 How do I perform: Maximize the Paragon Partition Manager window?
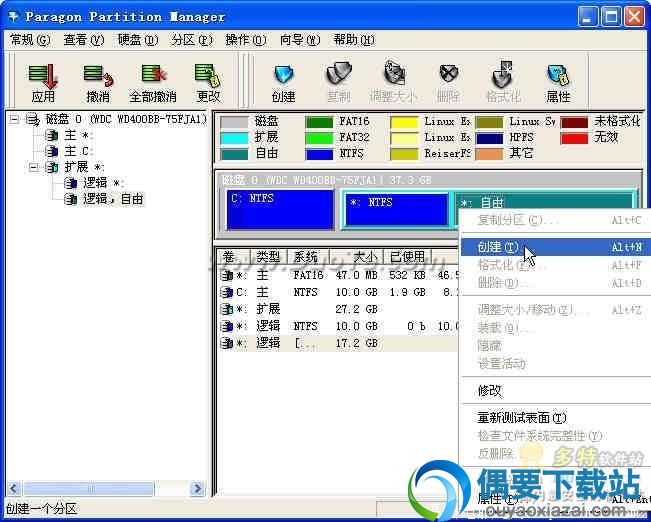[x=612, y=17]
